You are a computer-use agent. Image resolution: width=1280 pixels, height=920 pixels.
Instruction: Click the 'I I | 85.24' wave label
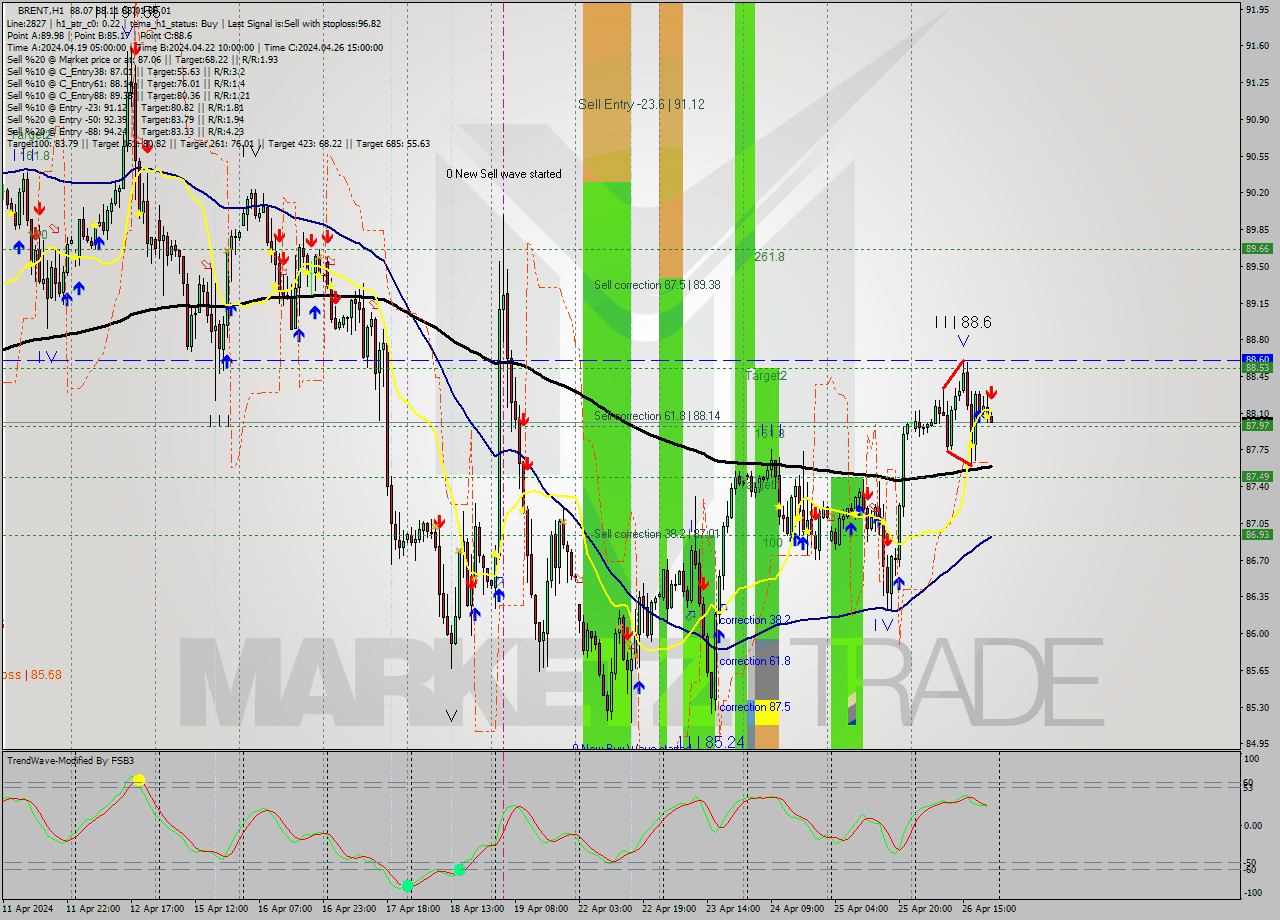point(711,743)
